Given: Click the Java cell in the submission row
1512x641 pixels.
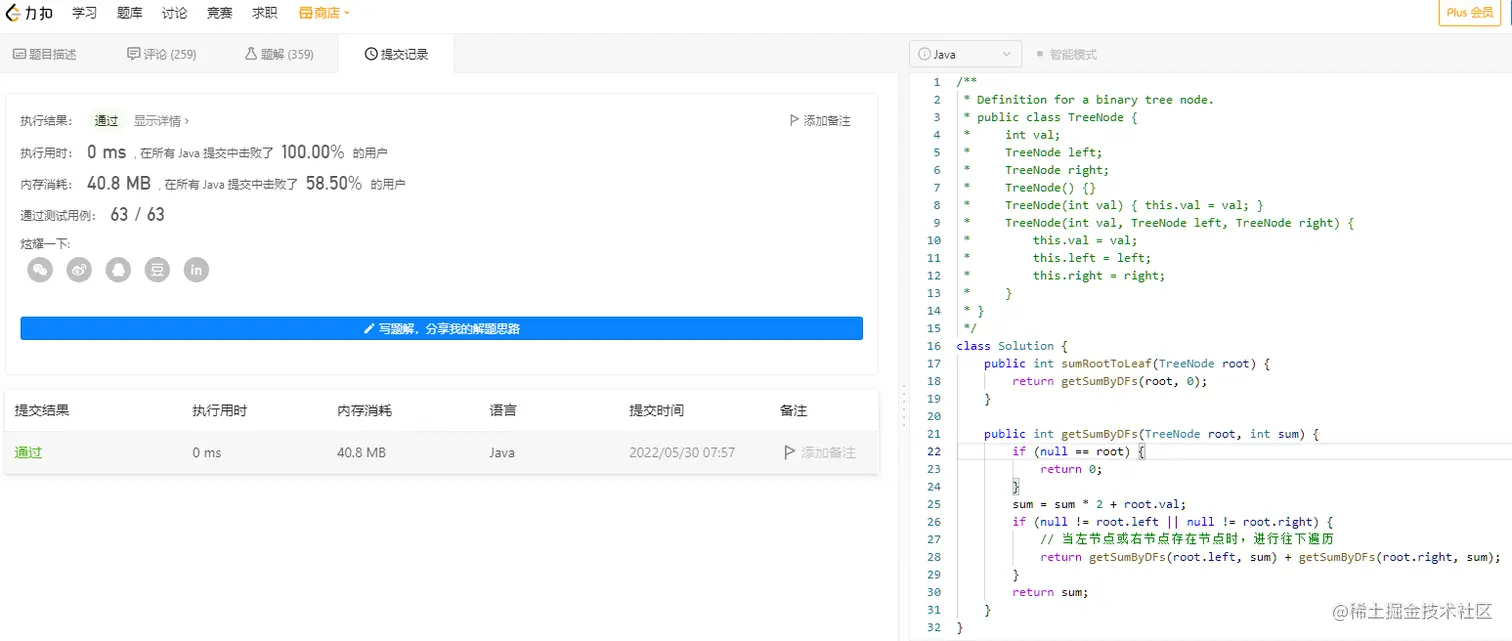Looking at the screenshot, I should [x=502, y=452].
